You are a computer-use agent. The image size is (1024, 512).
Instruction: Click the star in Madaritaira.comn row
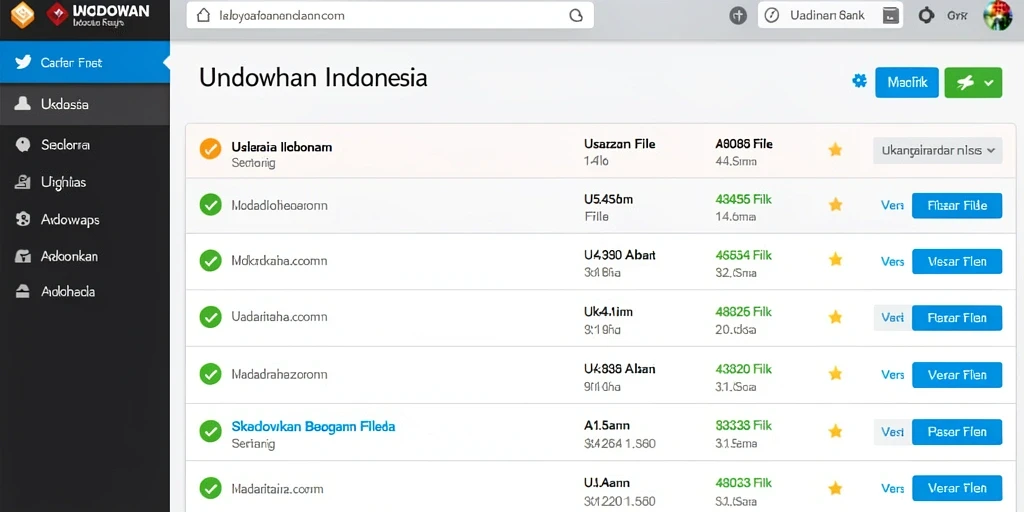tap(835, 488)
